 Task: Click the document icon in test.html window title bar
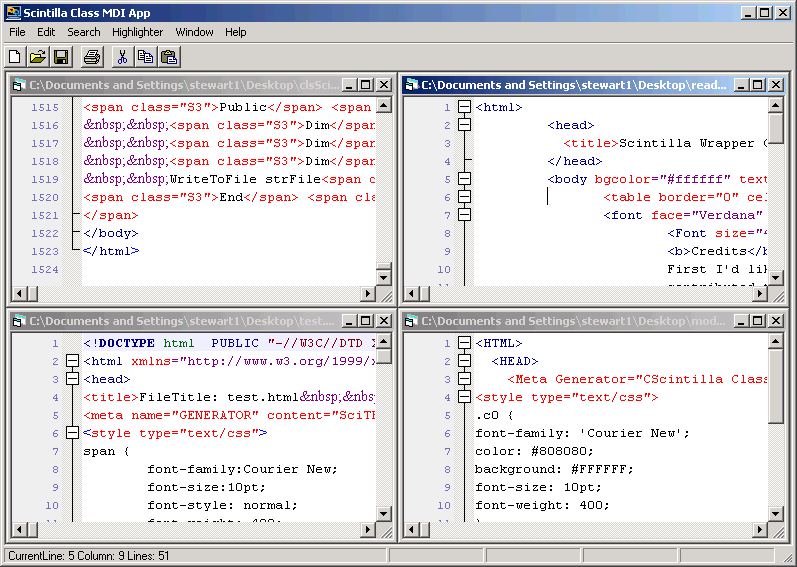[19, 321]
